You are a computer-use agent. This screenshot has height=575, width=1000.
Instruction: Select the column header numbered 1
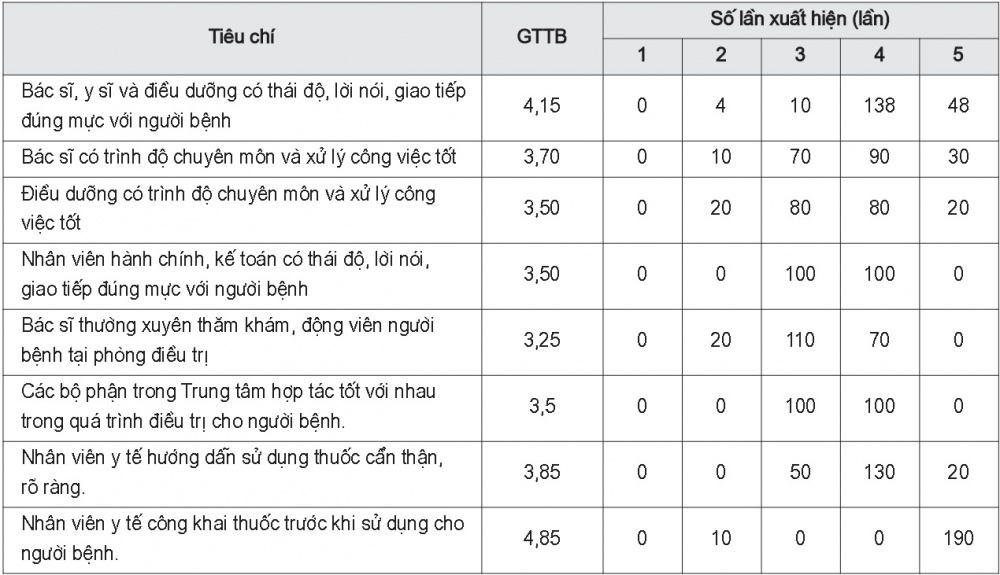coord(642,55)
